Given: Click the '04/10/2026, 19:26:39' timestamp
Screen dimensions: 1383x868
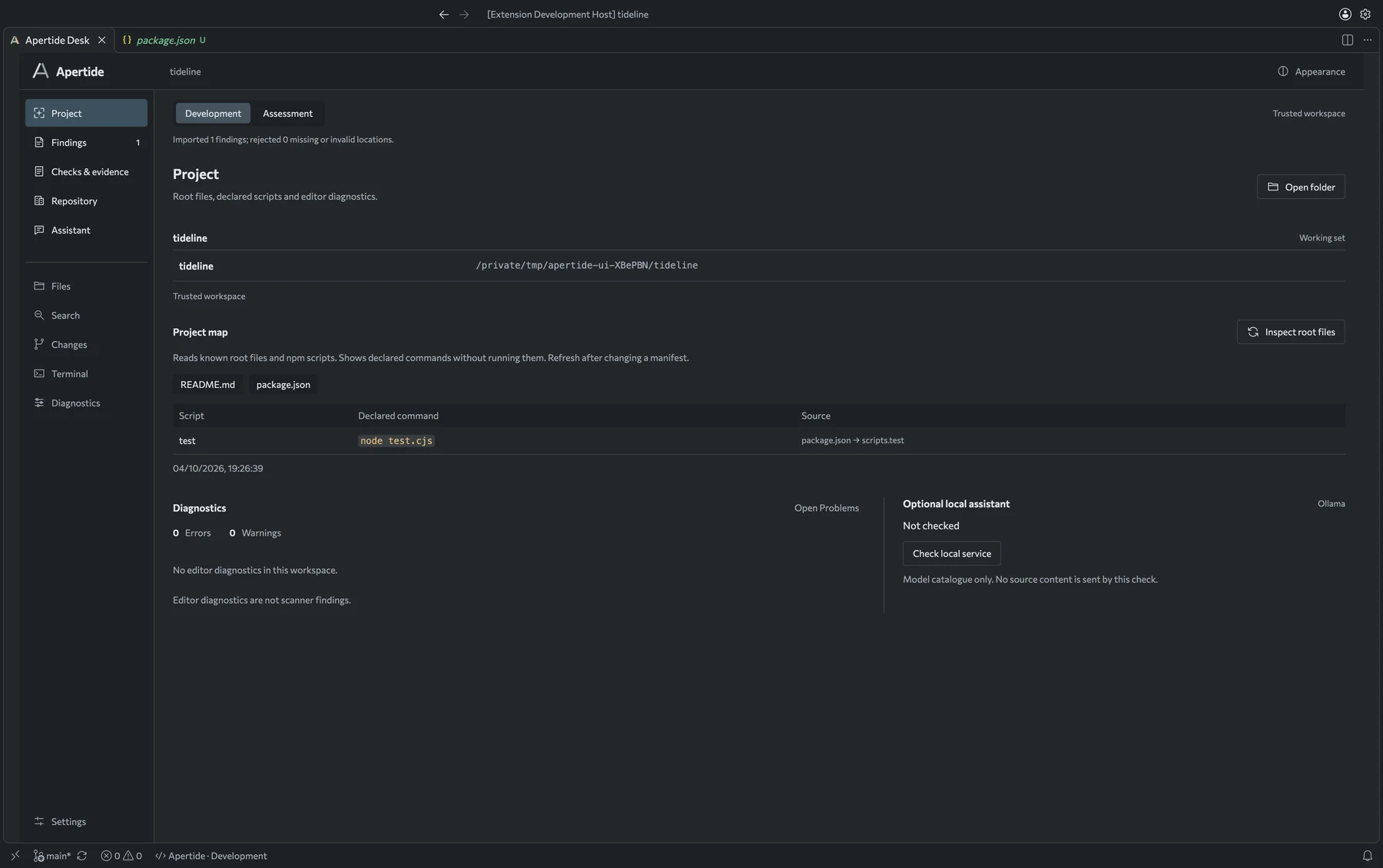Looking at the screenshot, I should [x=218, y=469].
